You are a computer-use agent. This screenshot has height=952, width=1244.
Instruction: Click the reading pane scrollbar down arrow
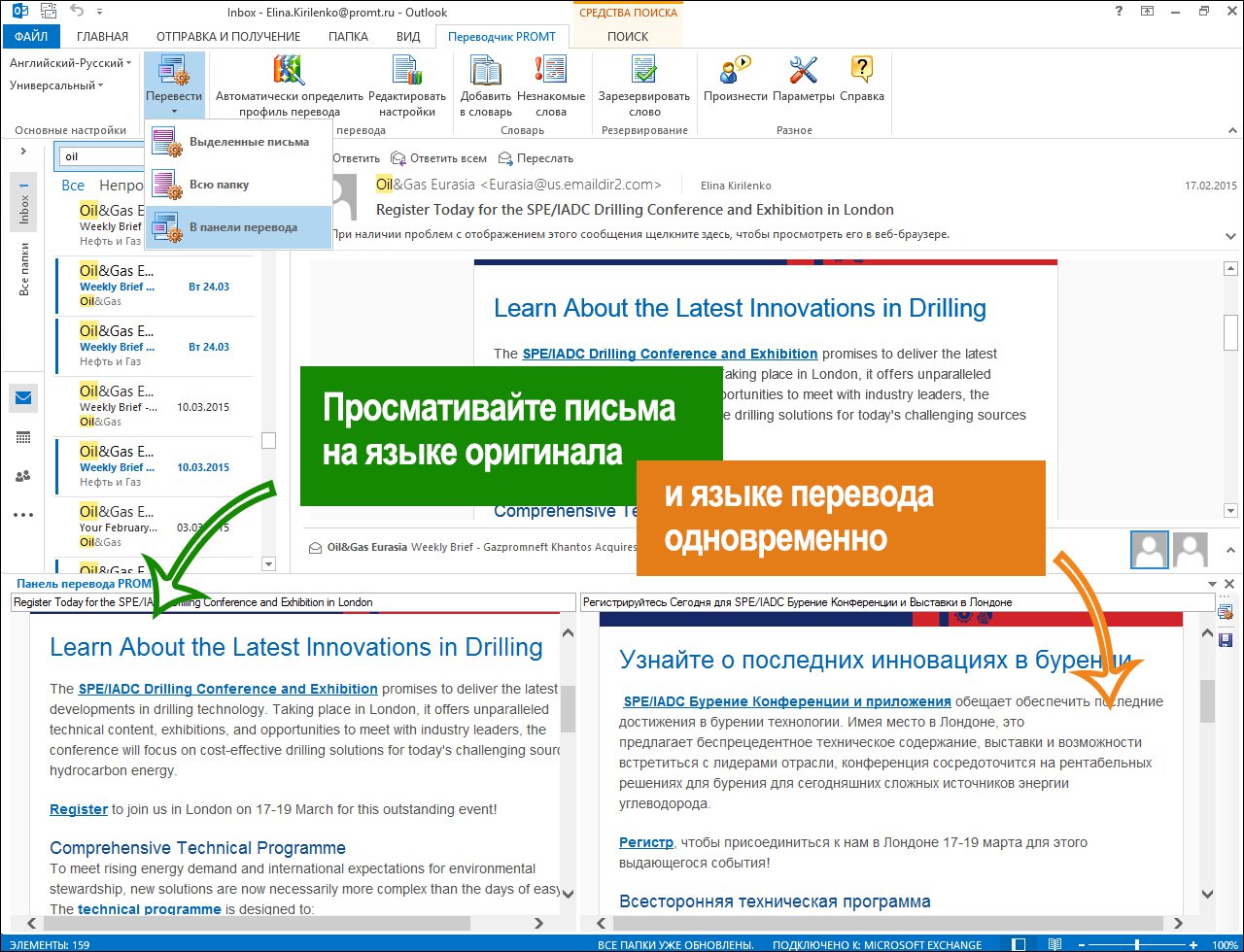[x=1231, y=509]
